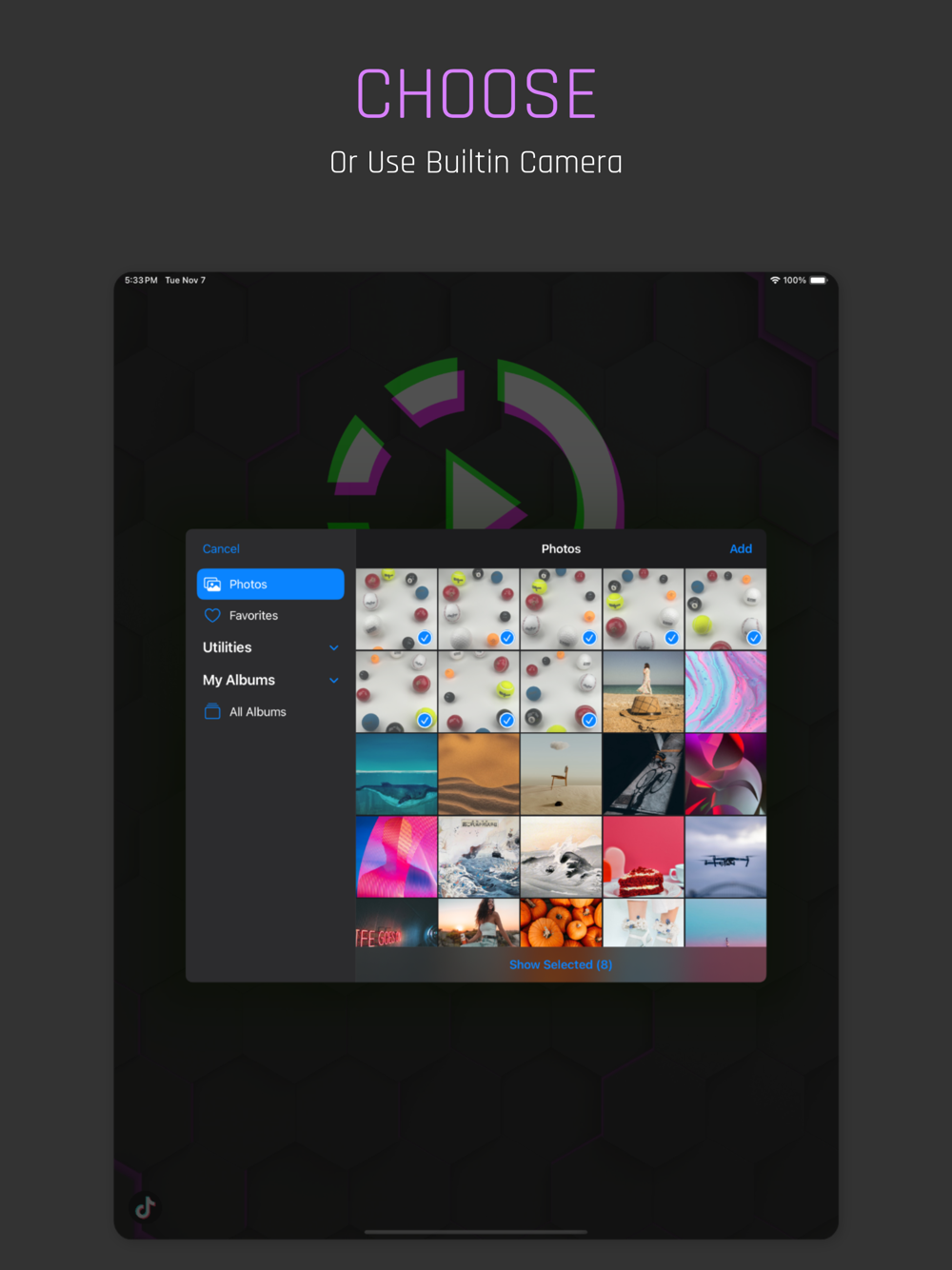Image resolution: width=952 pixels, height=1270 pixels.
Task: Expand the Utilities section chevron
Action: 334,648
